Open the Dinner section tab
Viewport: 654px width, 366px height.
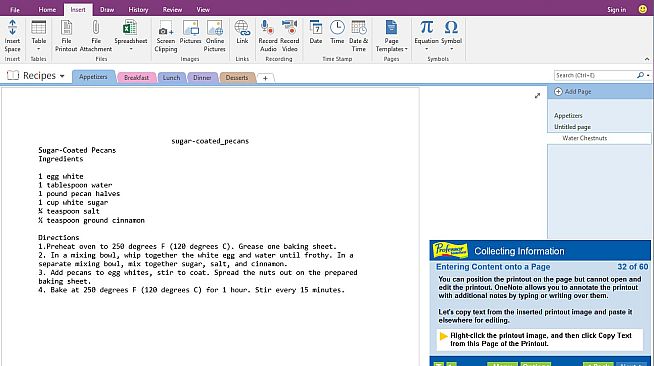pos(202,78)
